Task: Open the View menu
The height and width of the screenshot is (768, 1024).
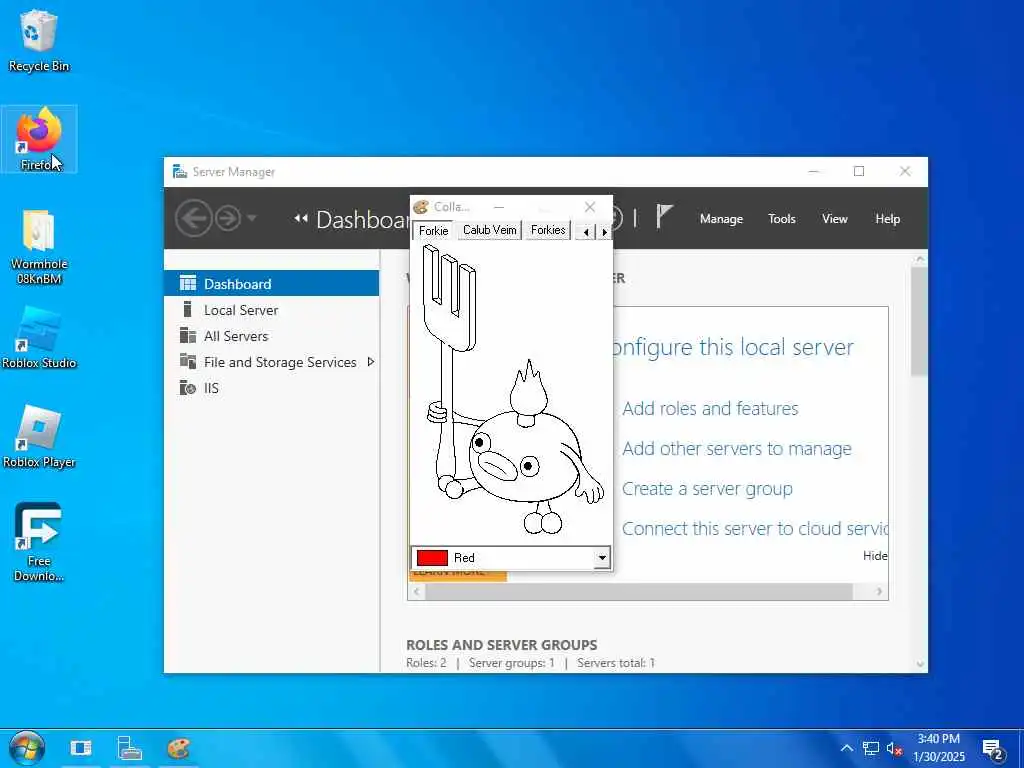Action: pyautogui.click(x=834, y=219)
